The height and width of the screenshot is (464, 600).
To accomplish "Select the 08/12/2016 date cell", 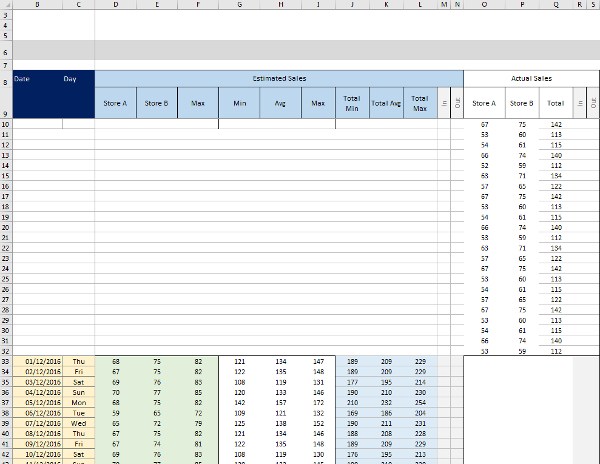I will coord(38,433).
